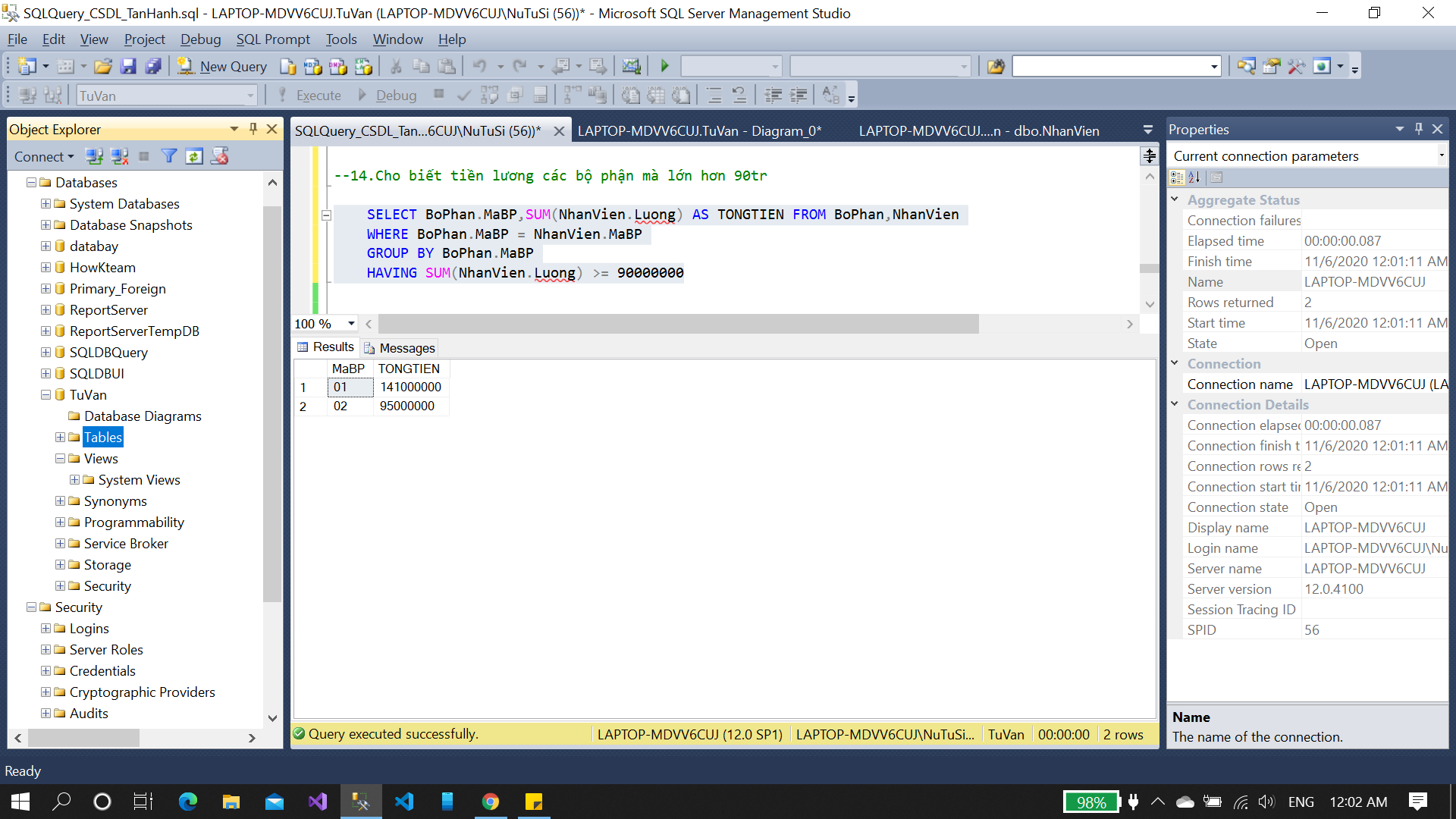Open the SQL Prompt menu
Viewport: 1456px width, 819px height.
(x=273, y=39)
